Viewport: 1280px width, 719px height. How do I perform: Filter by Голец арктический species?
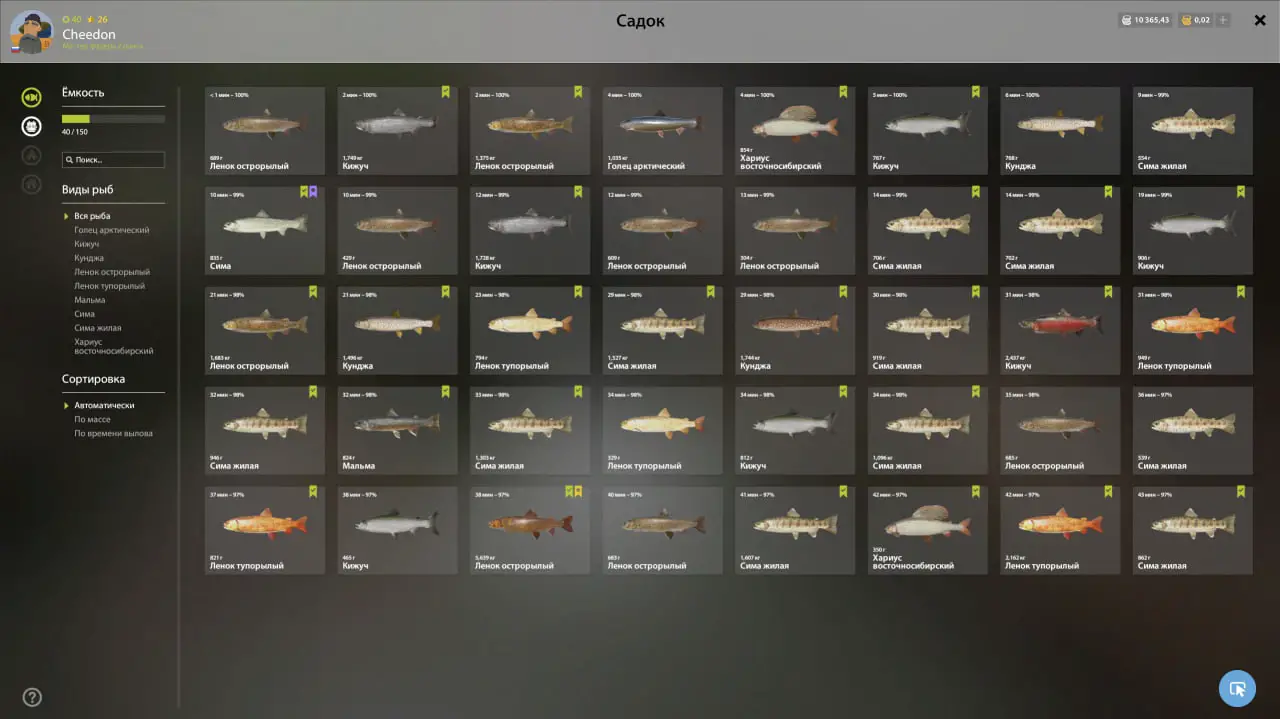click(112, 230)
